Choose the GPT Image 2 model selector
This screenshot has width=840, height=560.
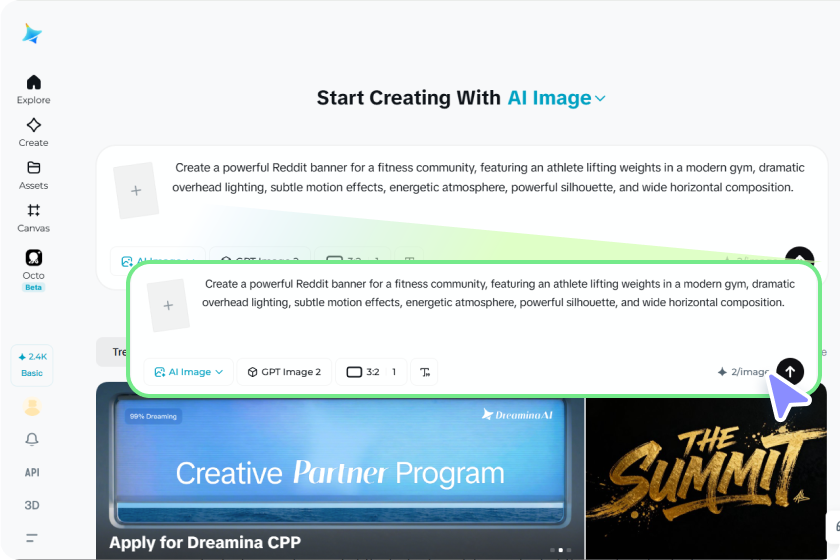(284, 372)
